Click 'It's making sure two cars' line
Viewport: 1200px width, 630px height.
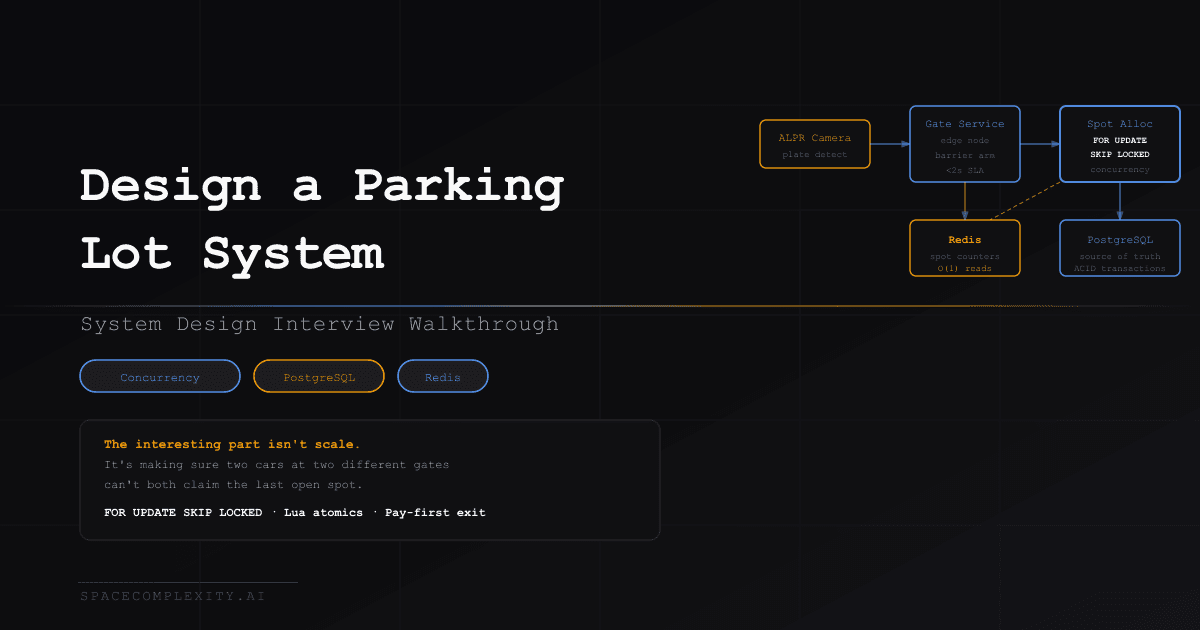pyautogui.click(x=277, y=464)
